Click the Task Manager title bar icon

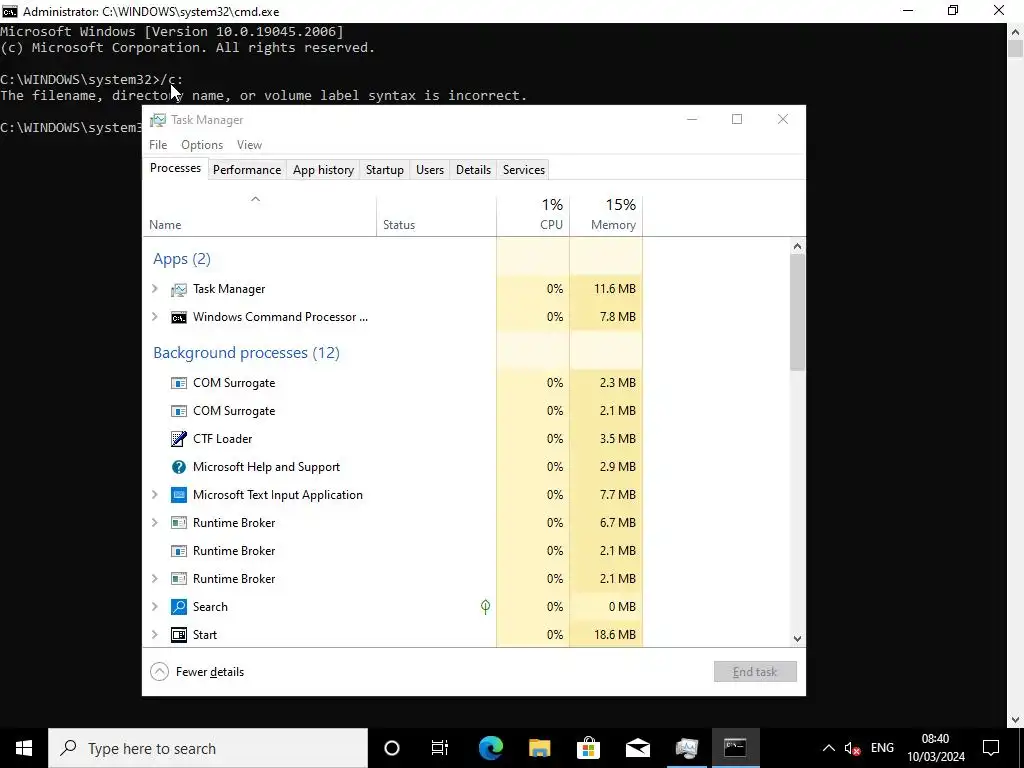pyautogui.click(x=157, y=120)
